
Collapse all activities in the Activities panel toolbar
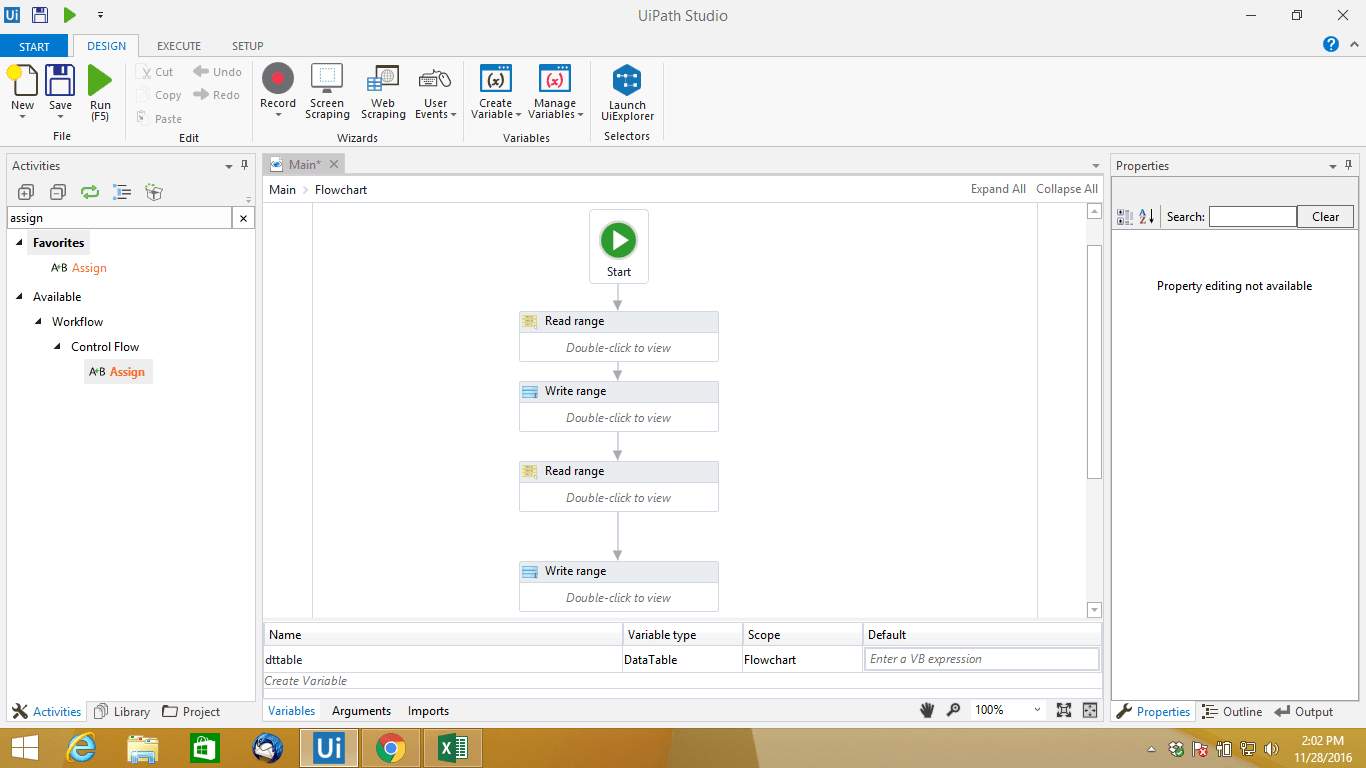tap(58, 192)
